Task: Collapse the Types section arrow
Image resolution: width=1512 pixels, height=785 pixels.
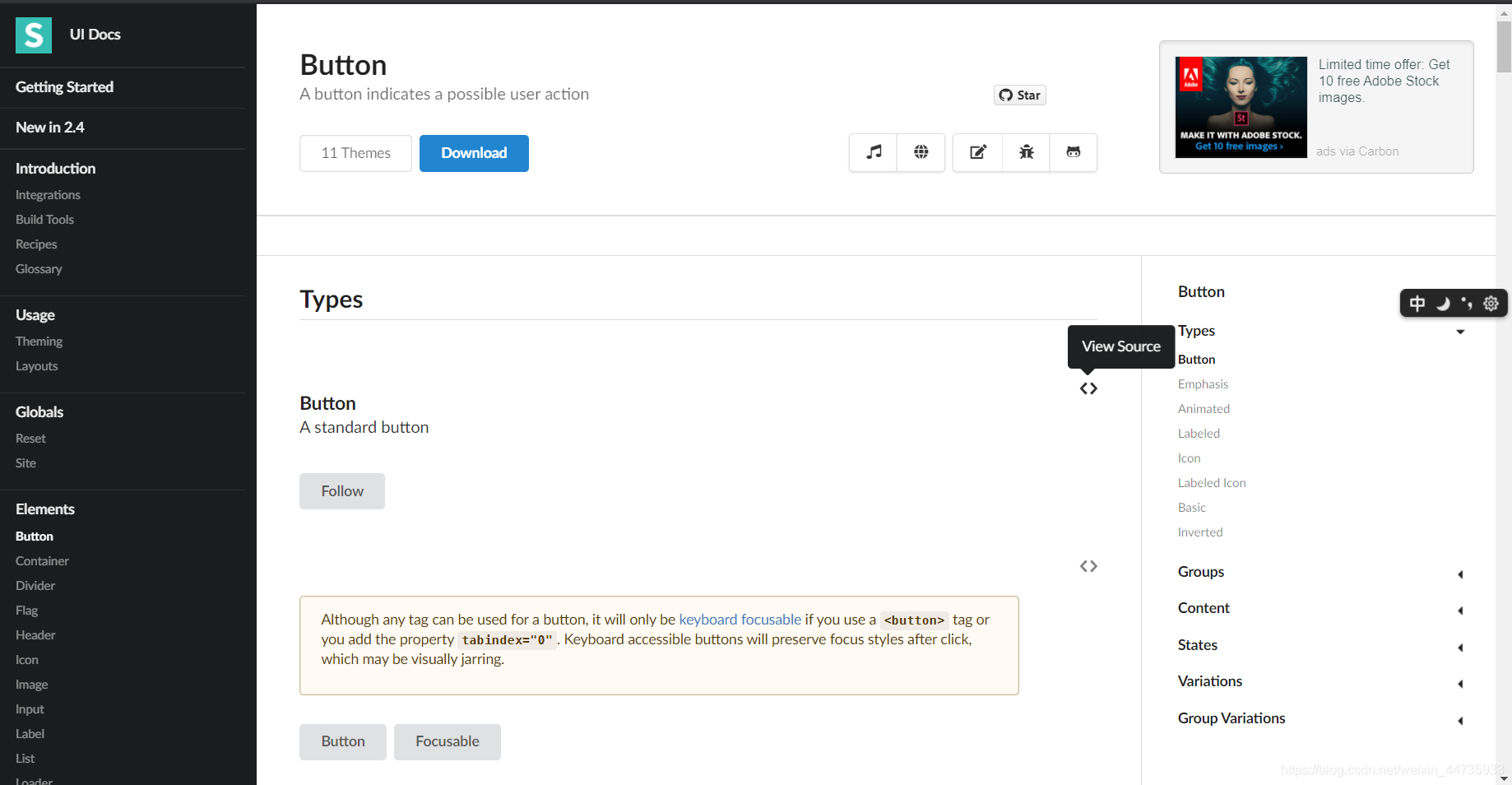Action: (x=1460, y=332)
